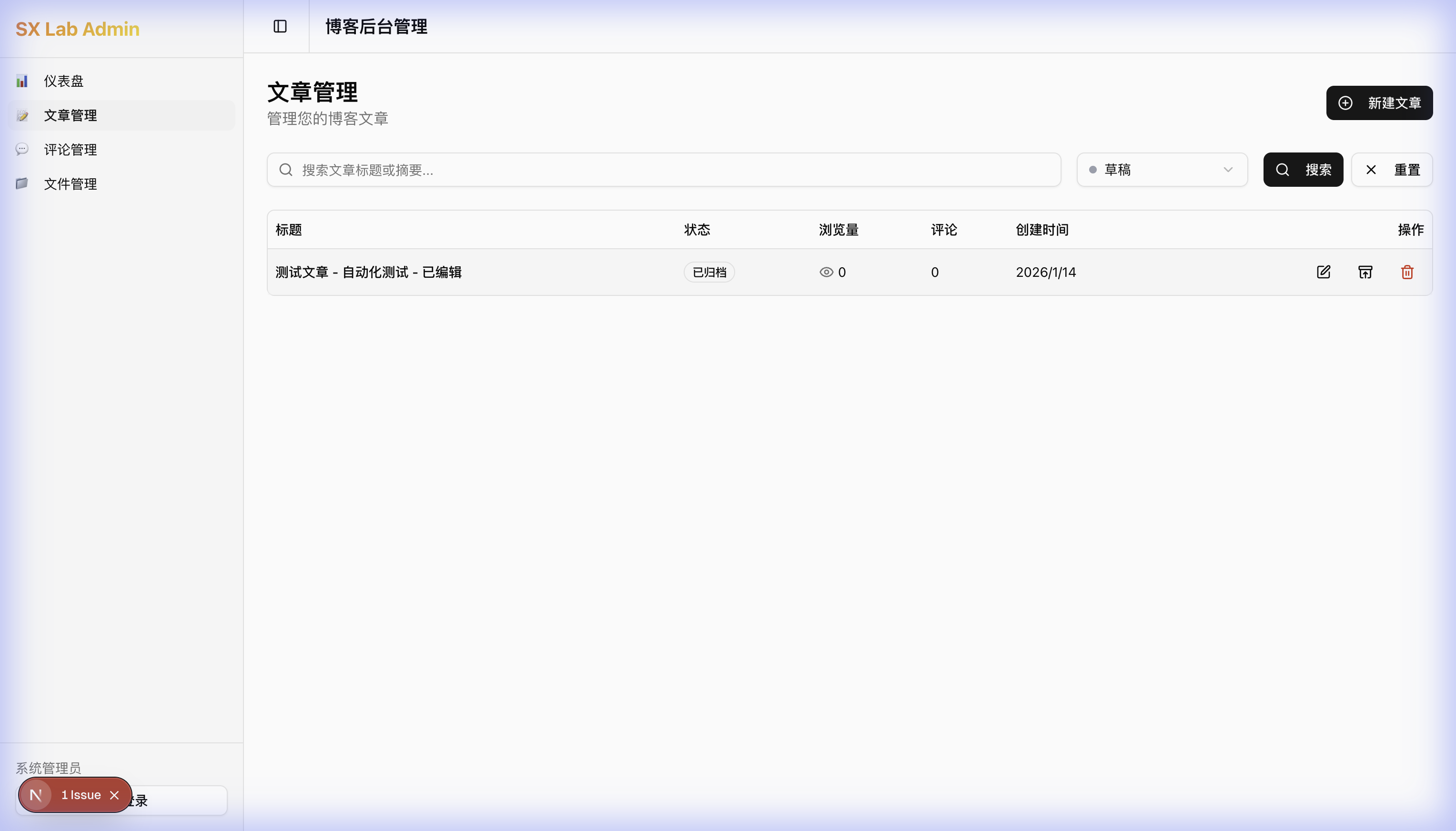This screenshot has height=831, width=1456.
Task: Dismiss the Next.js 1 Issue badge
Action: (x=114, y=794)
